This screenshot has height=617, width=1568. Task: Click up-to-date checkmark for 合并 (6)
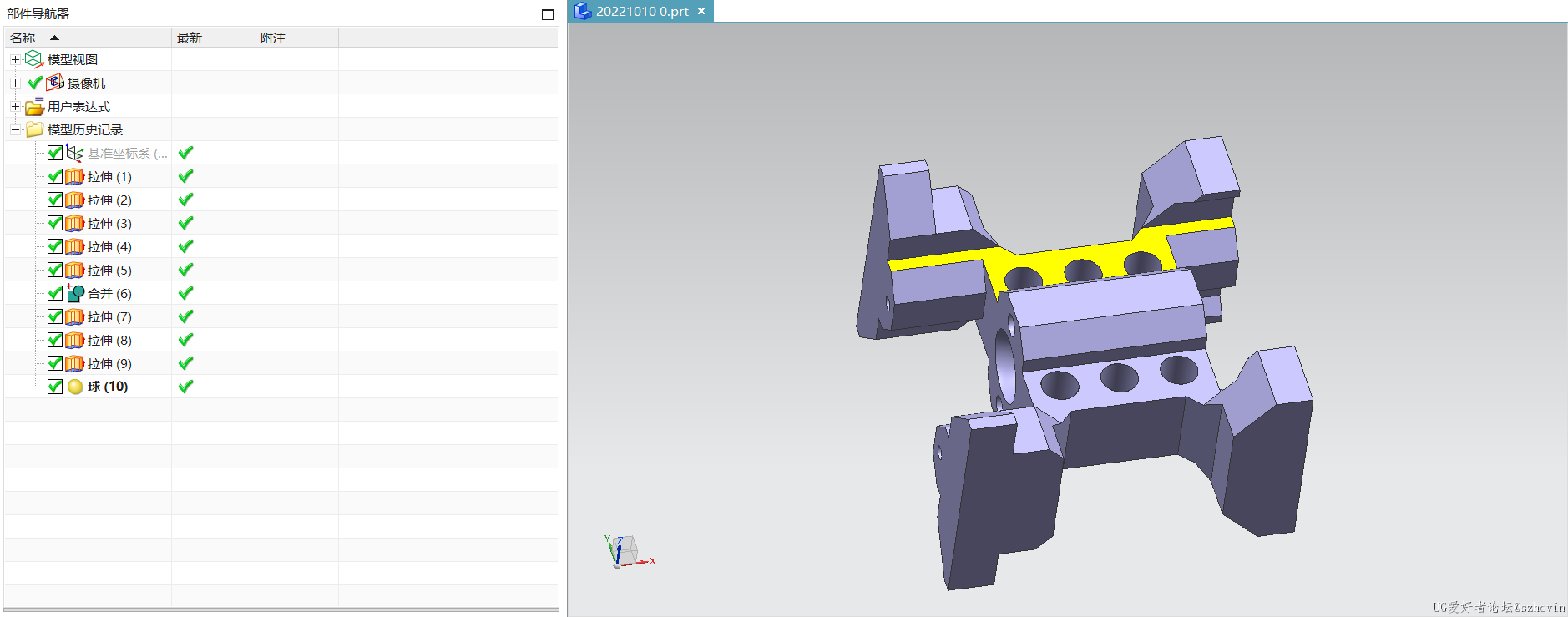(186, 293)
